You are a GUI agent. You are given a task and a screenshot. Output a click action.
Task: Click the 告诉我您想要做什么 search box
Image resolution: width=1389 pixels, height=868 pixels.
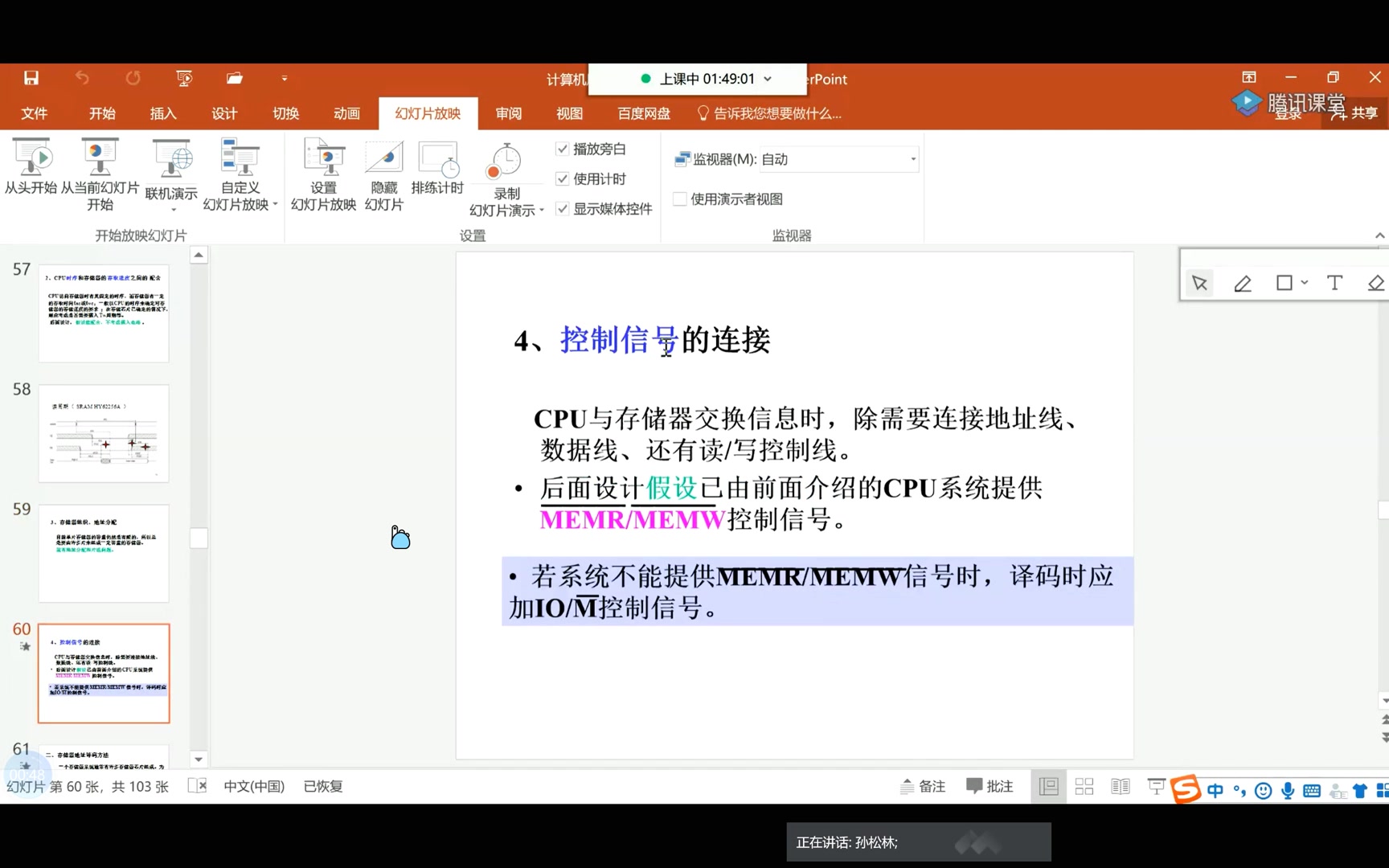point(769,113)
